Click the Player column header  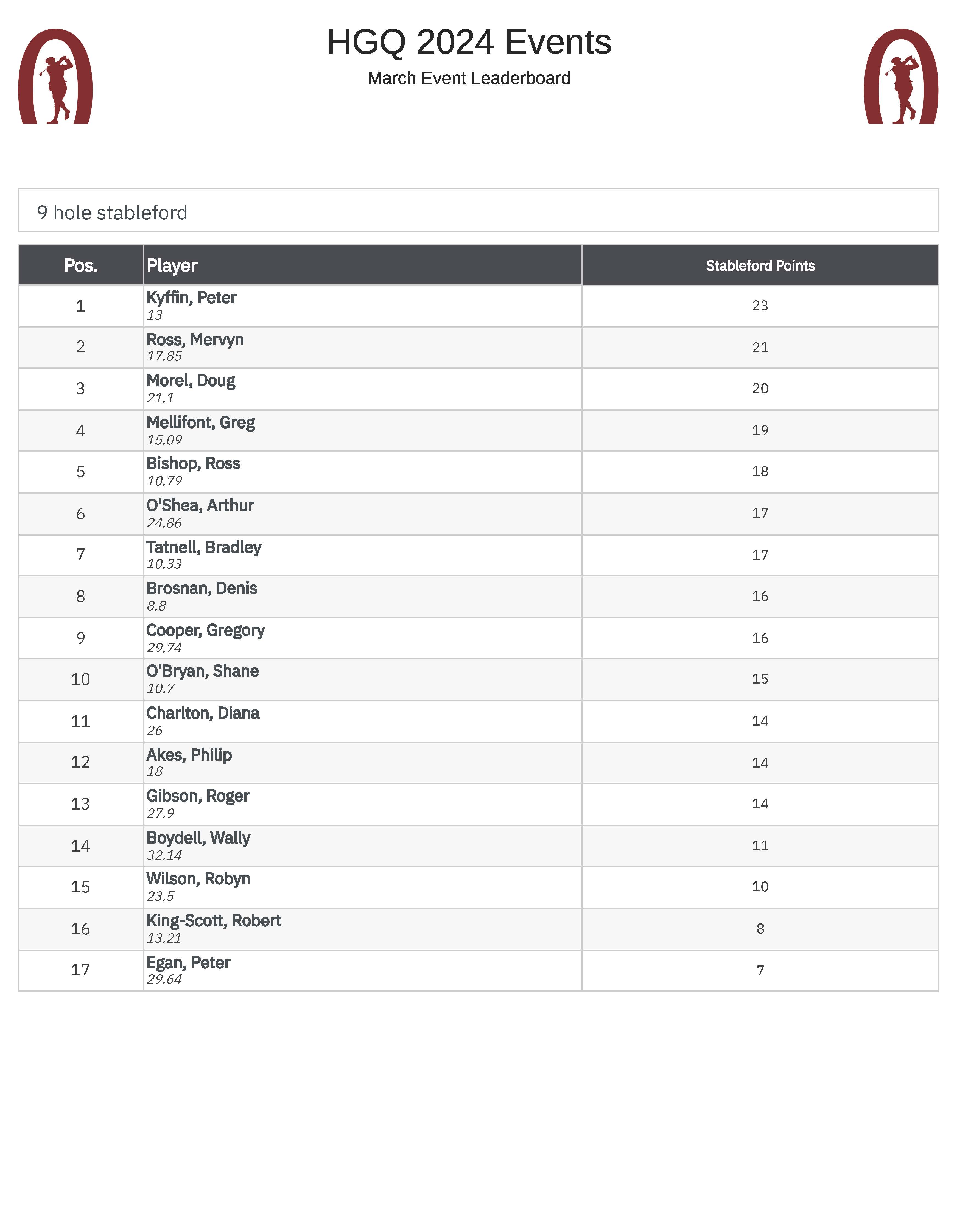coord(172,266)
